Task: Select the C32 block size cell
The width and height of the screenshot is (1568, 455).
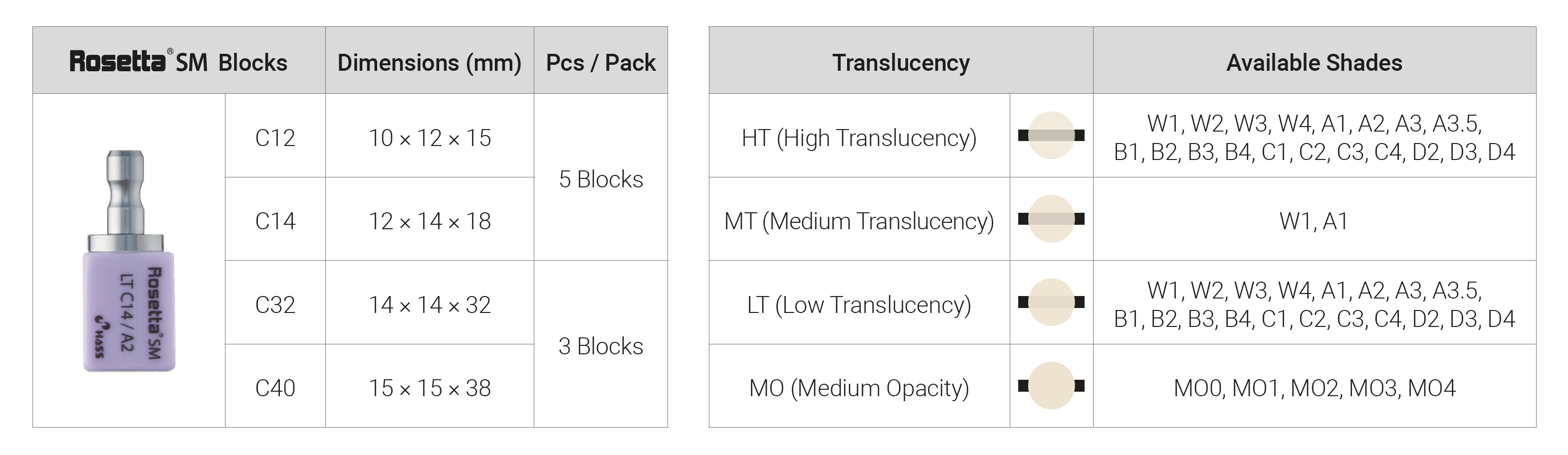Action: 275,305
